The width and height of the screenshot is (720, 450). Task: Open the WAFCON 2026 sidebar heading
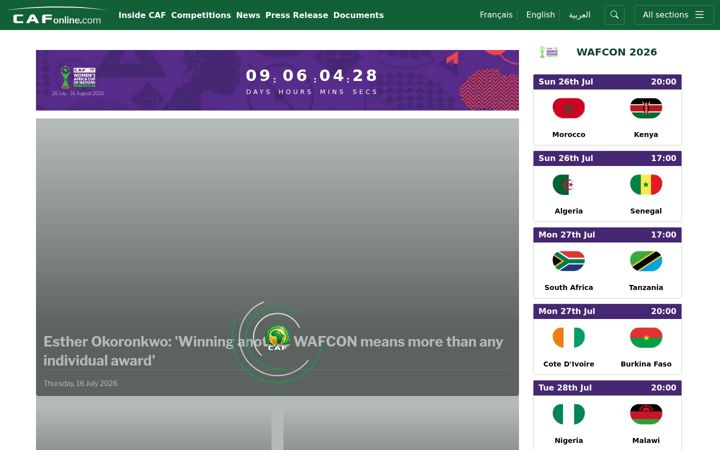pos(616,52)
